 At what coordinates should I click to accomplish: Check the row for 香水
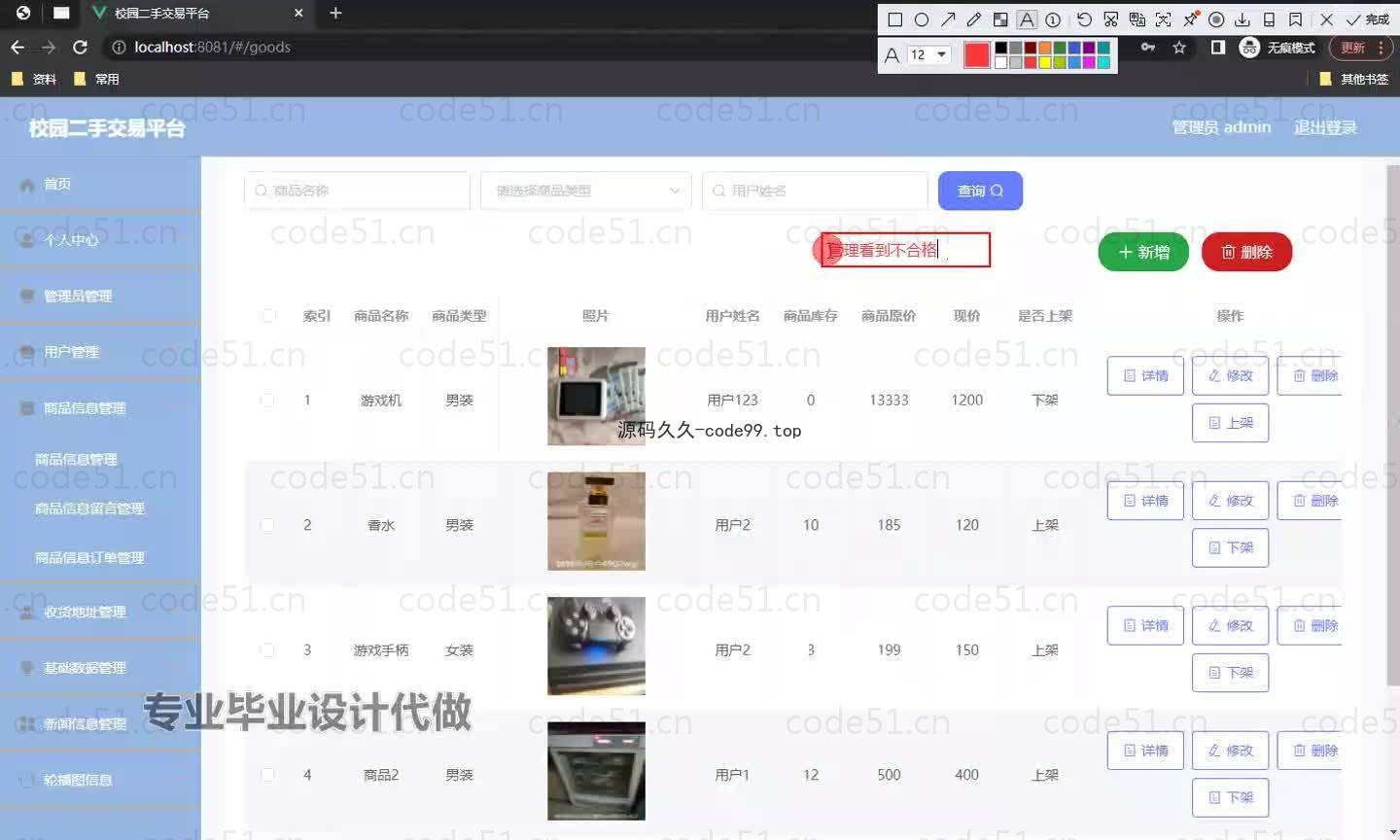[267, 525]
